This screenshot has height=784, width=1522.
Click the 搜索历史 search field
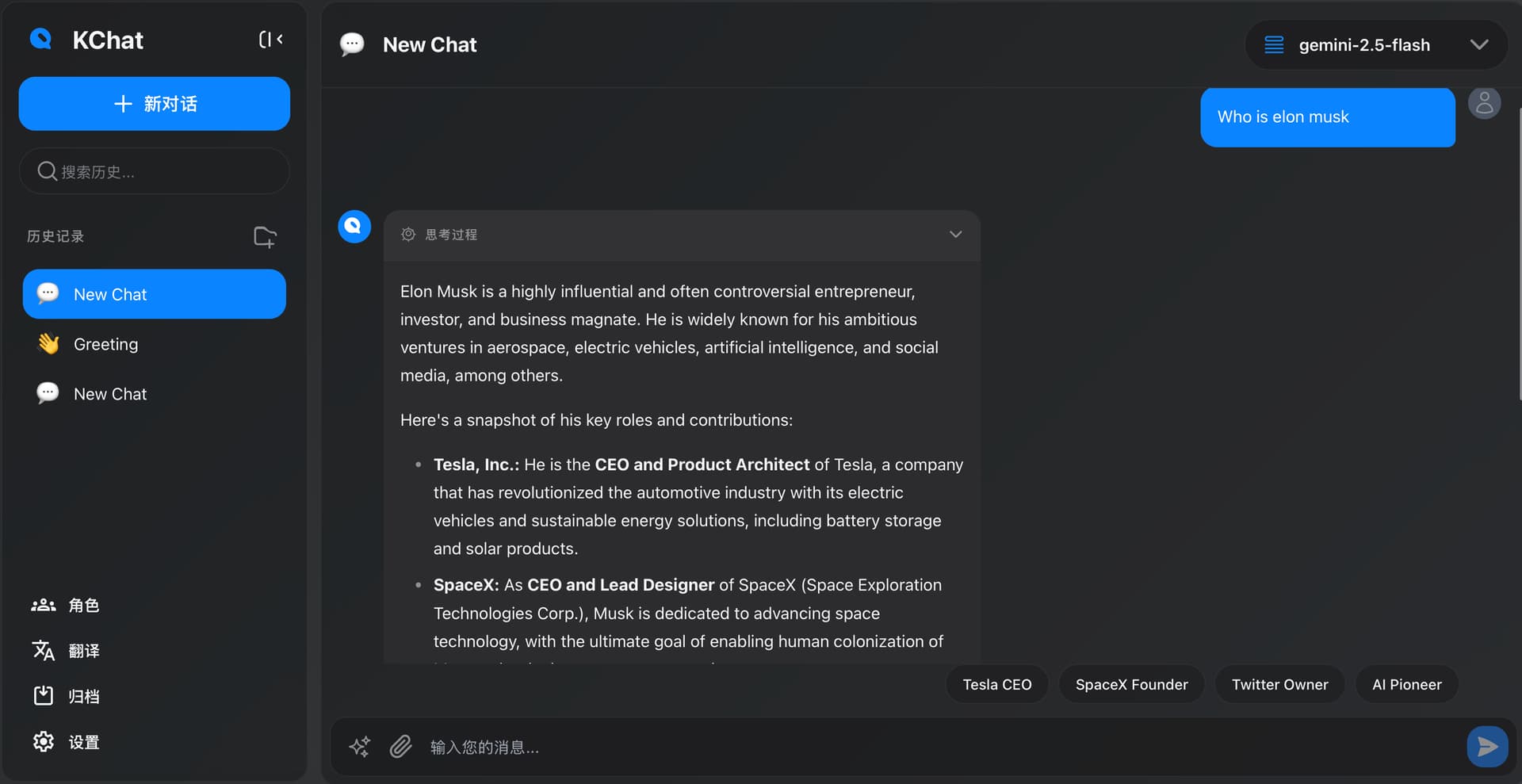[x=155, y=171]
